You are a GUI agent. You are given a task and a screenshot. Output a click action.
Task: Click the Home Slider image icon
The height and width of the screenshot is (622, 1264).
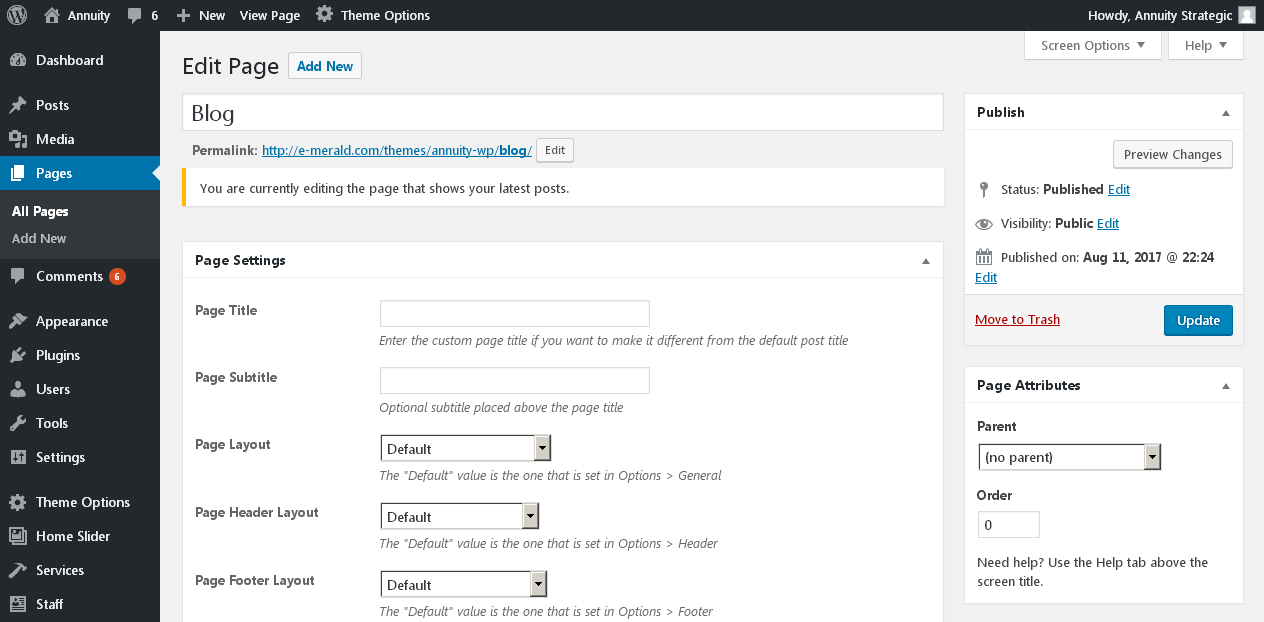[18, 536]
